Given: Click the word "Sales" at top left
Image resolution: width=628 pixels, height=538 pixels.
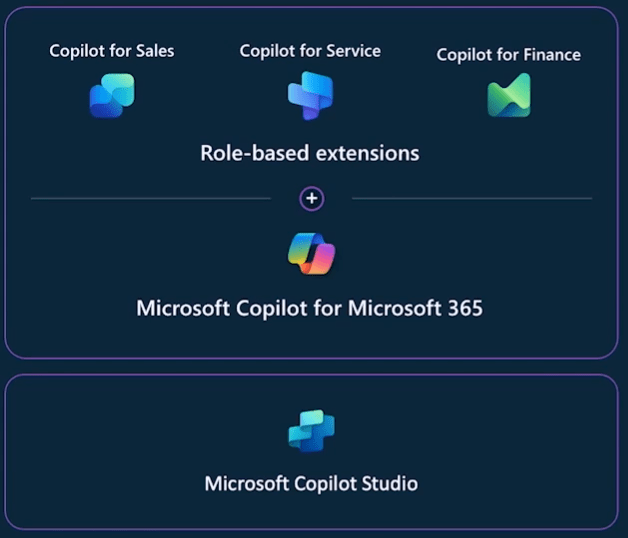Looking at the screenshot, I should click(153, 50).
